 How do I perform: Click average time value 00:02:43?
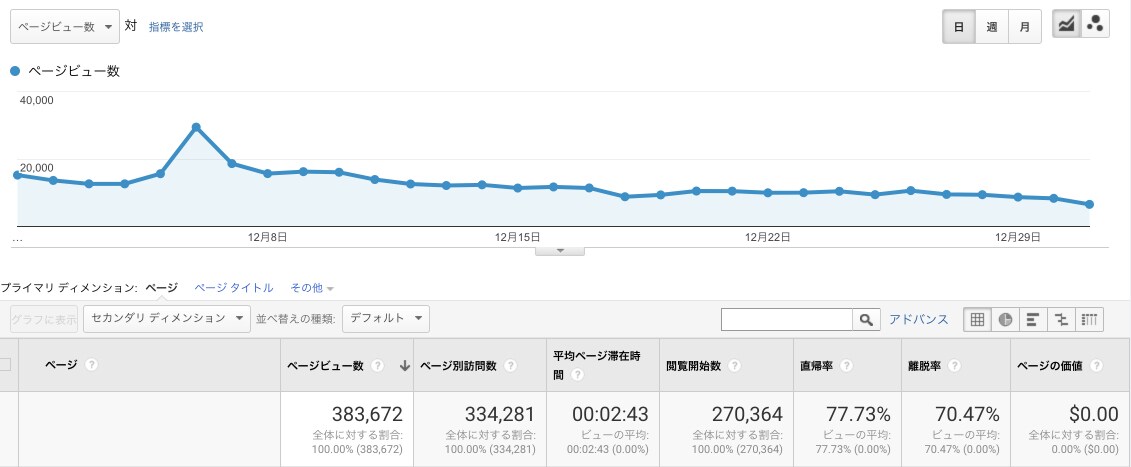point(610,414)
